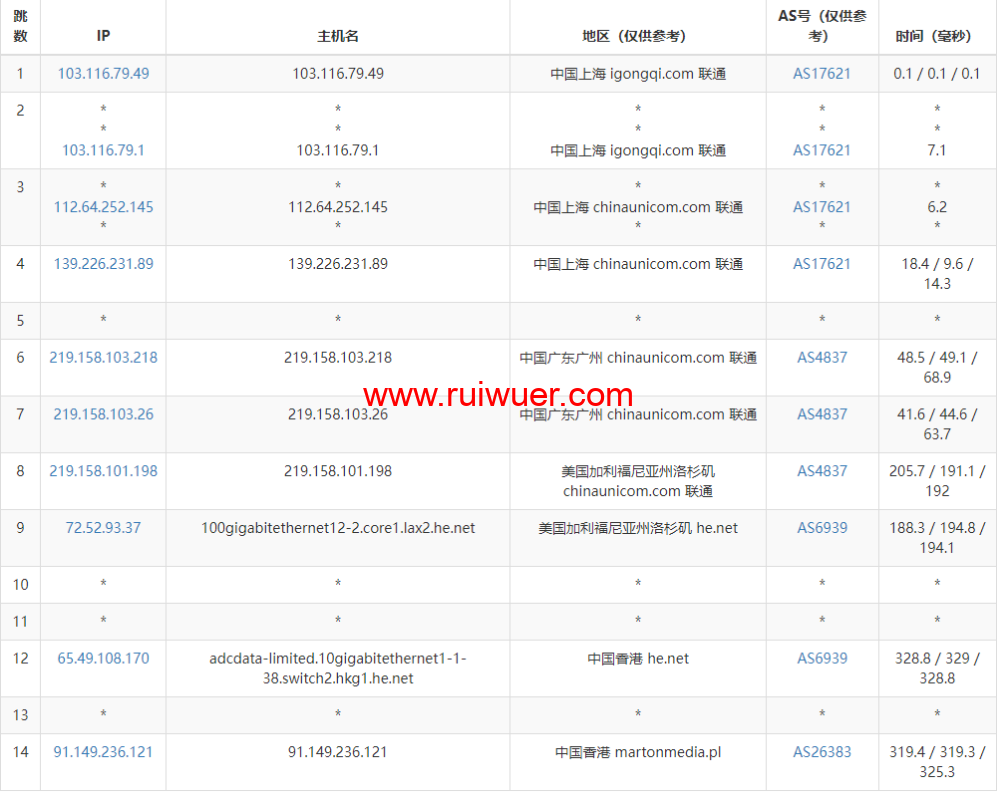Click the 主机名 column header

point(338,36)
